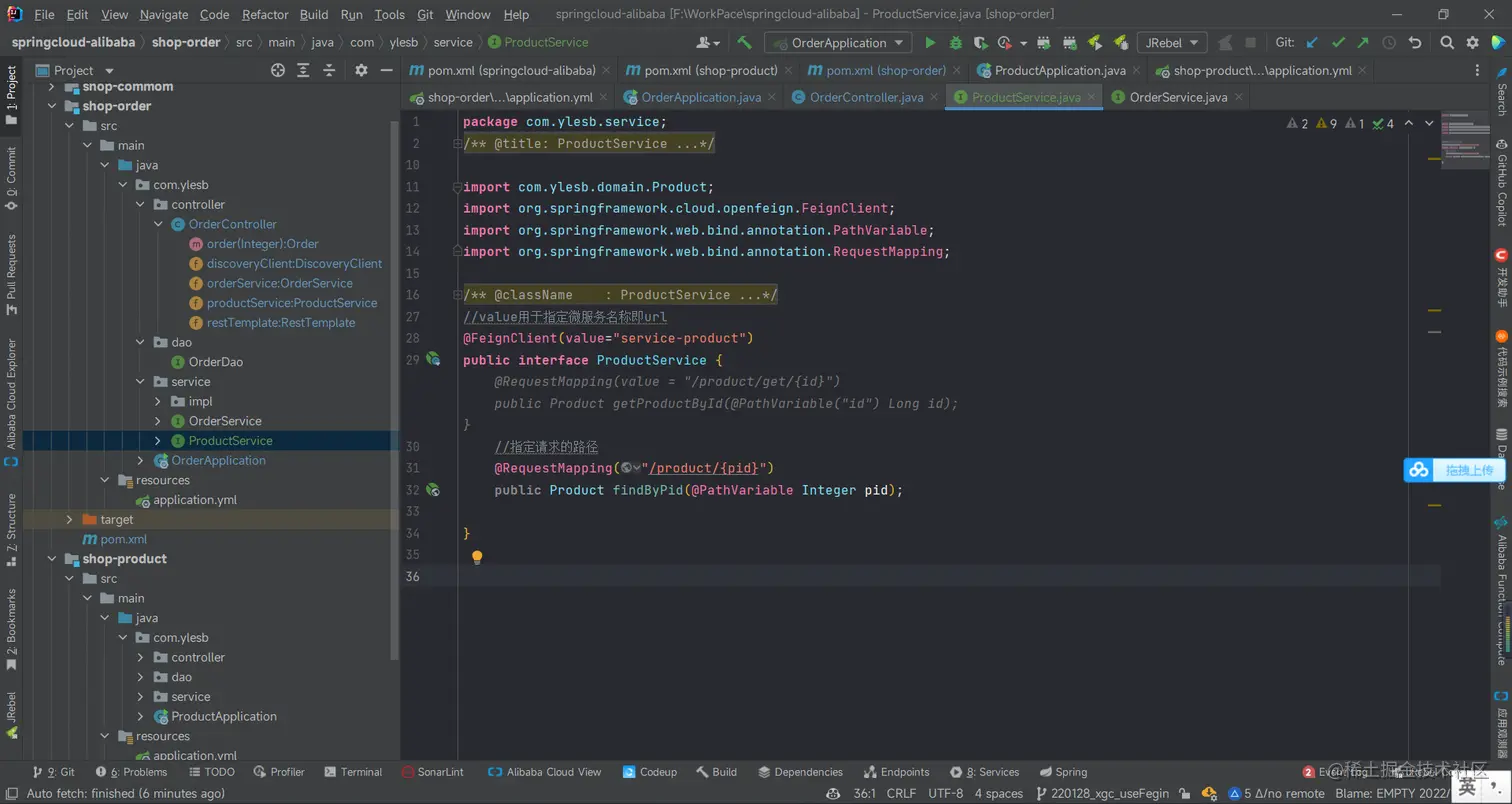Click the CRLF line separator indicator
1512x804 pixels.
pyautogui.click(x=901, y=793)
